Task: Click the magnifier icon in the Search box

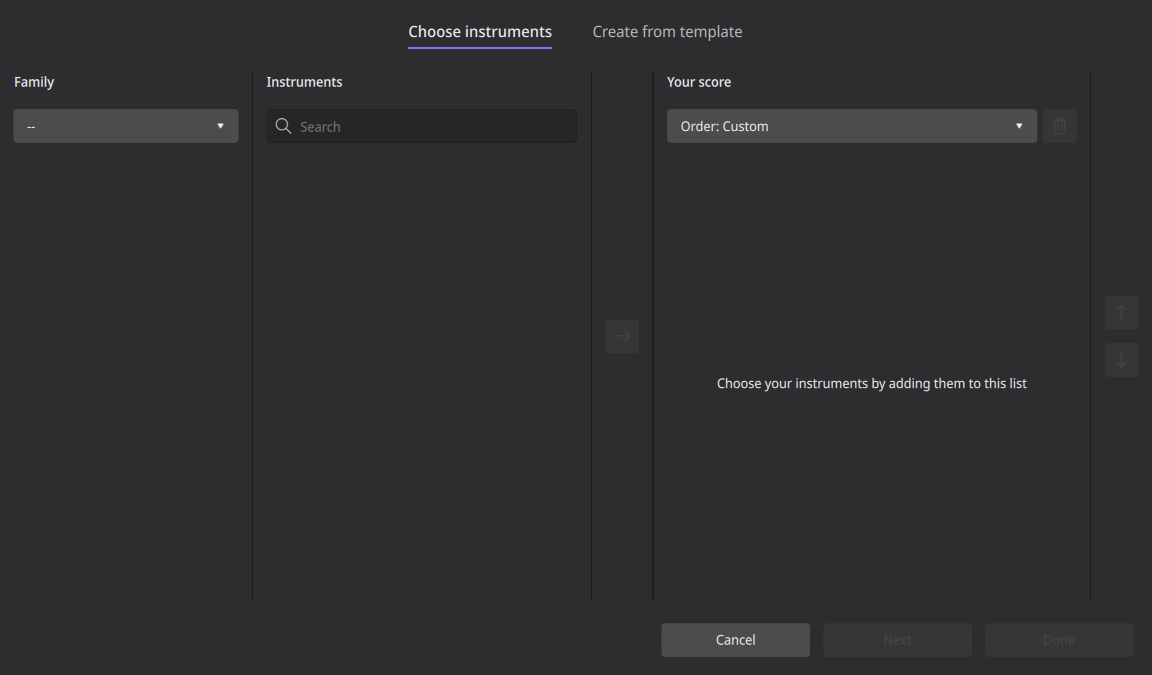Action: [283, 126]
